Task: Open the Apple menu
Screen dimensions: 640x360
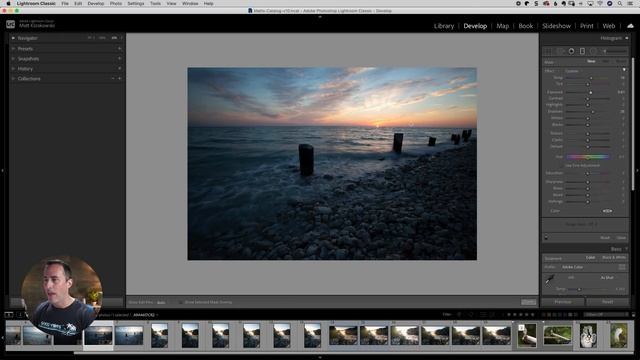Action: coord(8,3)
